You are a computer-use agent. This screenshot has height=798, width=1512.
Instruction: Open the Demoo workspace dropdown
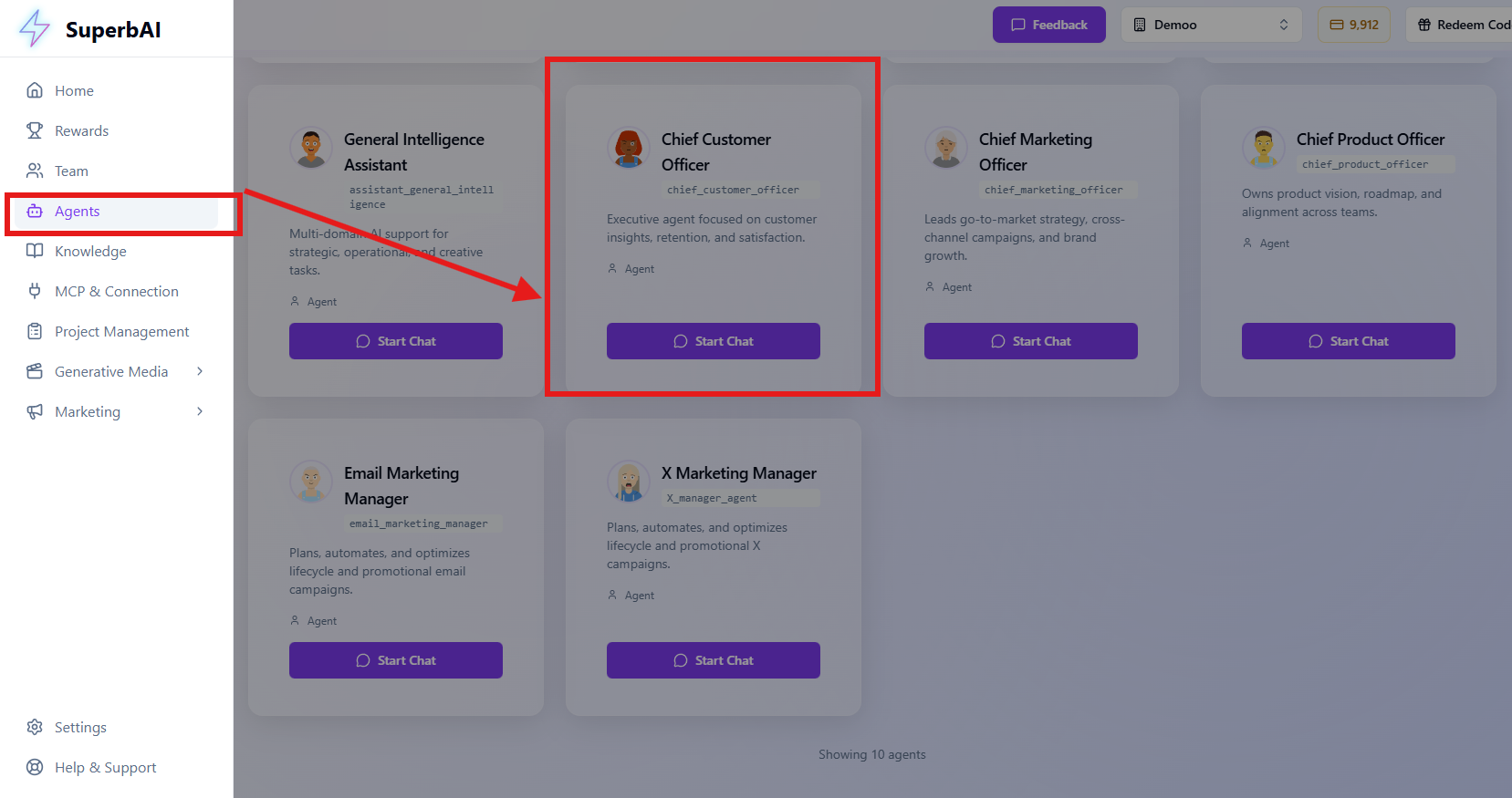click(x=1211, y=25)
